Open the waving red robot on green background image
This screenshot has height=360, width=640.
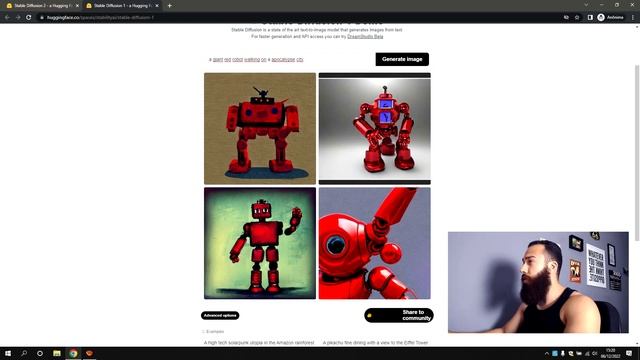[260, 243]
